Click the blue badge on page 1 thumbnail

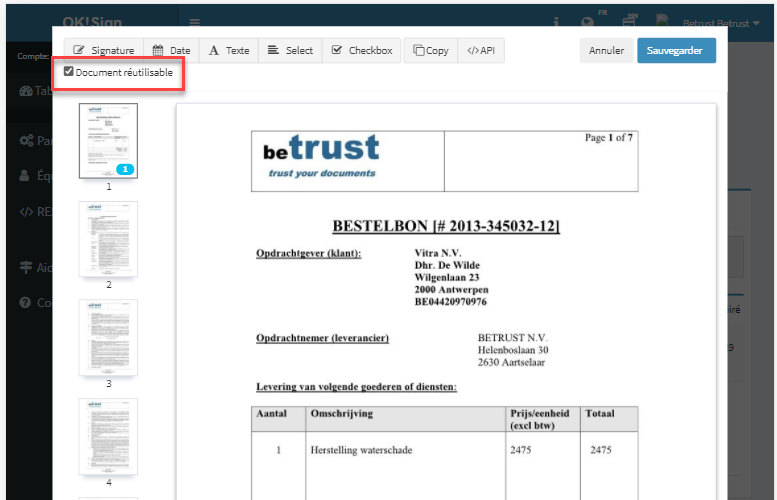pos(125,169)
